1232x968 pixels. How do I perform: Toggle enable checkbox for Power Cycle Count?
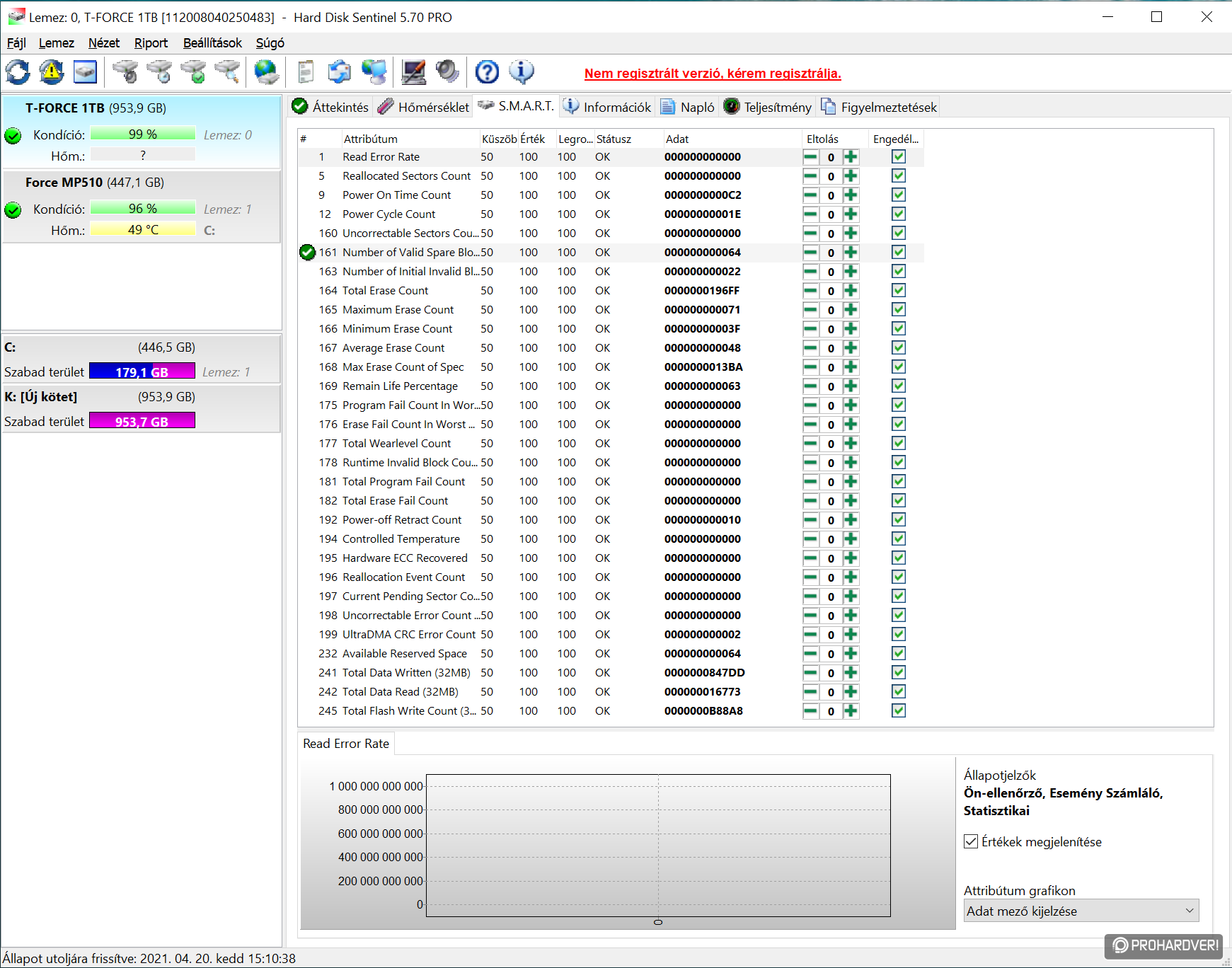tap(899, 214)
